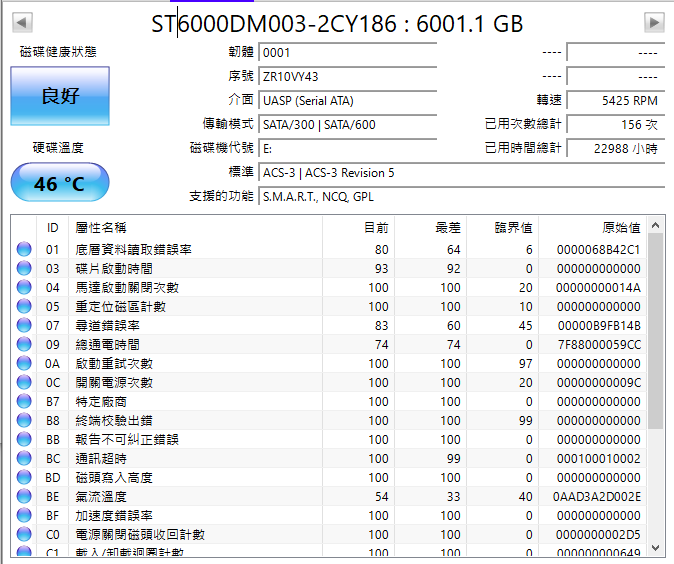Select the 開關電源次數 attribute row
The image size is (674, 564).
coord(328,382)
